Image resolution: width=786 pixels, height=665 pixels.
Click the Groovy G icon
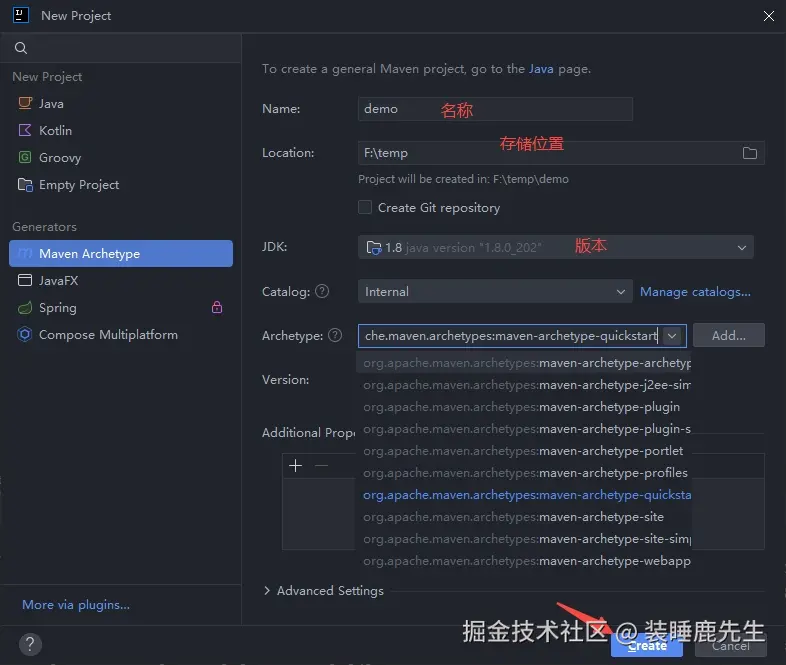[25, 157]
